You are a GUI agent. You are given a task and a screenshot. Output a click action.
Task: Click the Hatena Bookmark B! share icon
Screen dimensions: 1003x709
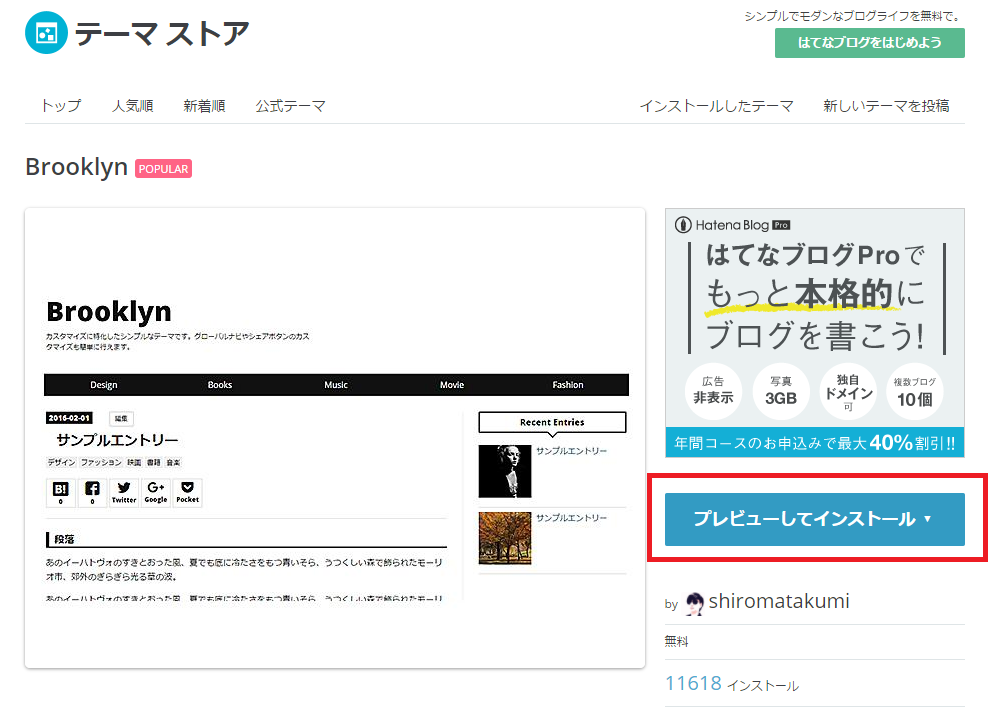[60, 493]
